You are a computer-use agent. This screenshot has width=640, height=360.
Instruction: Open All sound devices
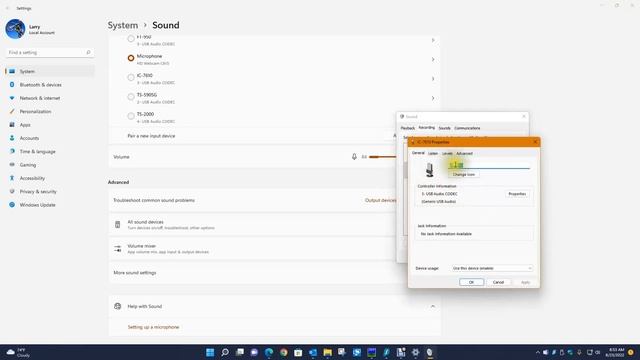click(x=253, y=225)
